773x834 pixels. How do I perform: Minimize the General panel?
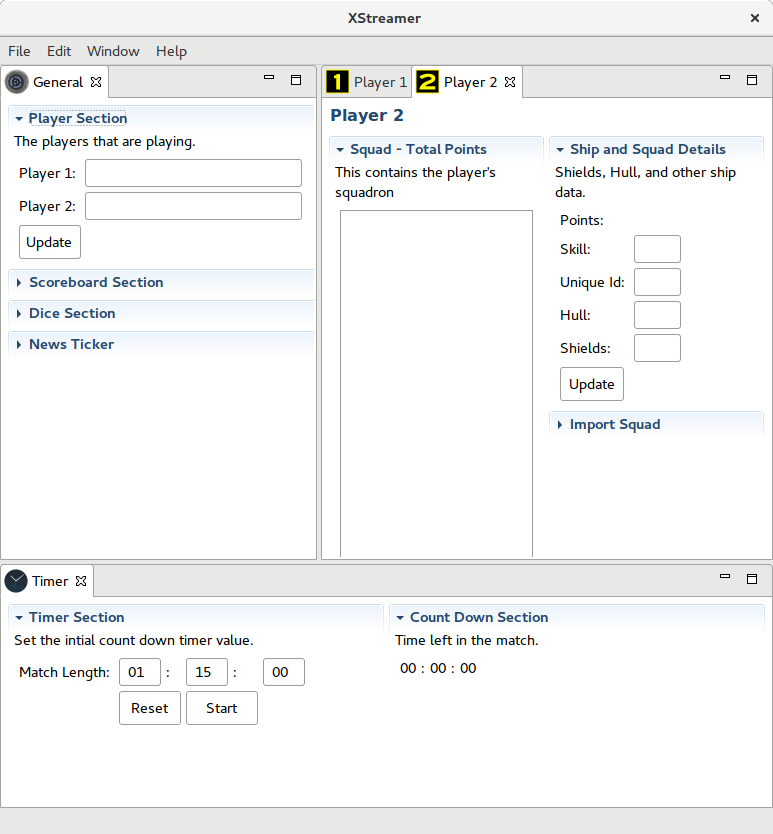(x=269, y=78)
